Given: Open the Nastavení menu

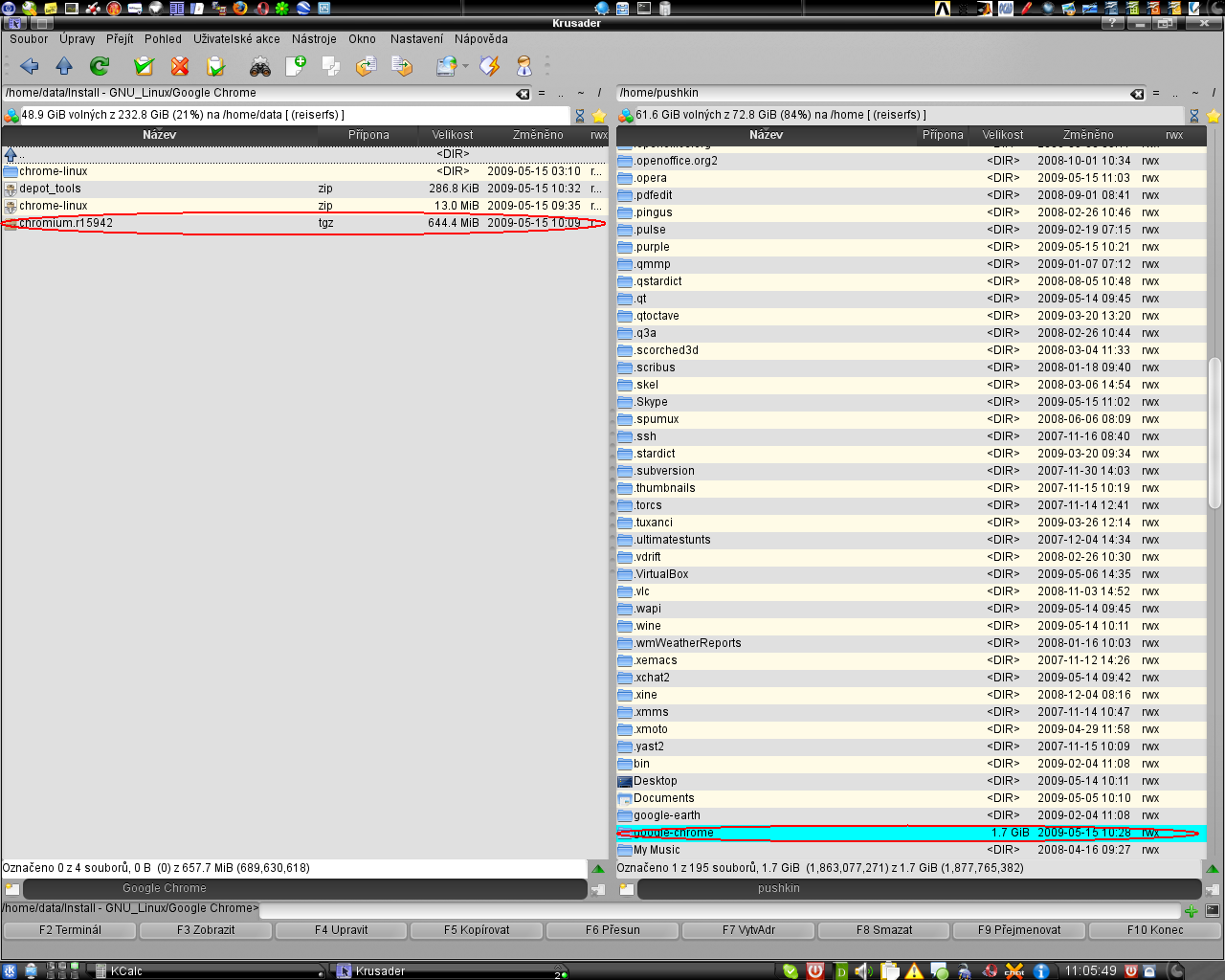Looking at the screenshot, I should point(416,39).
